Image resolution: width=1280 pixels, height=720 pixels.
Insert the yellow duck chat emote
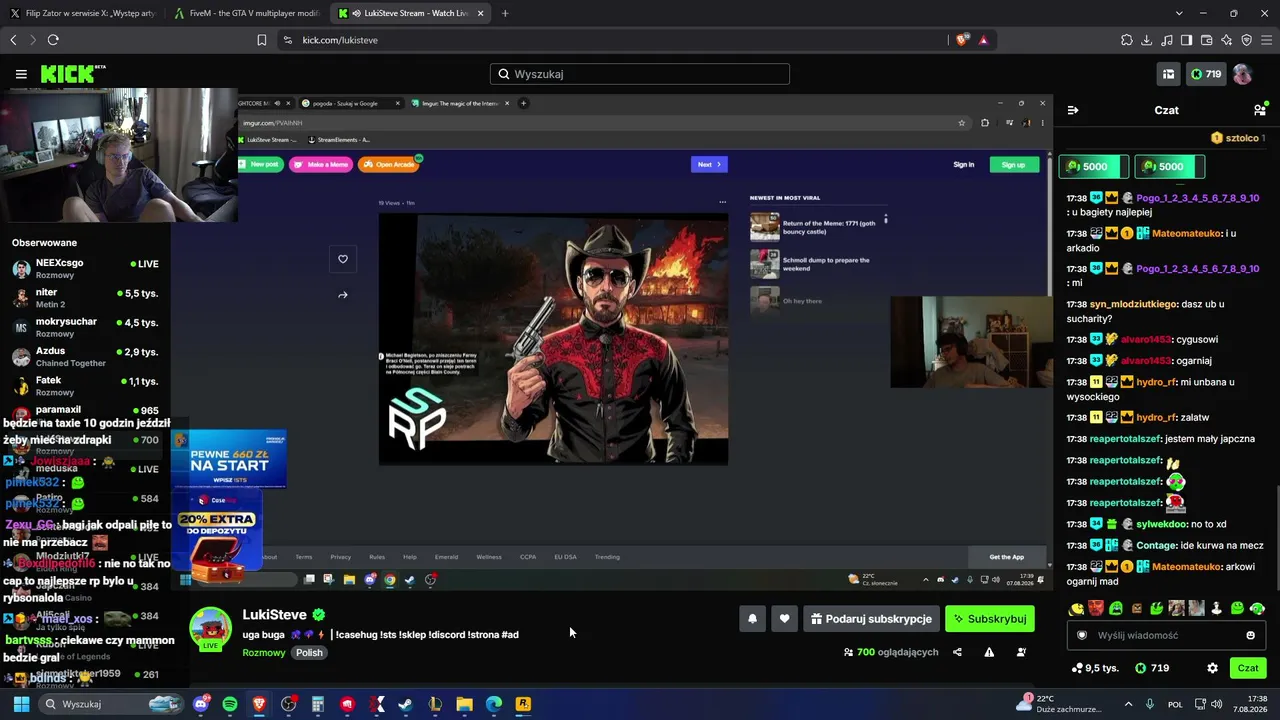coord(1076,608)
